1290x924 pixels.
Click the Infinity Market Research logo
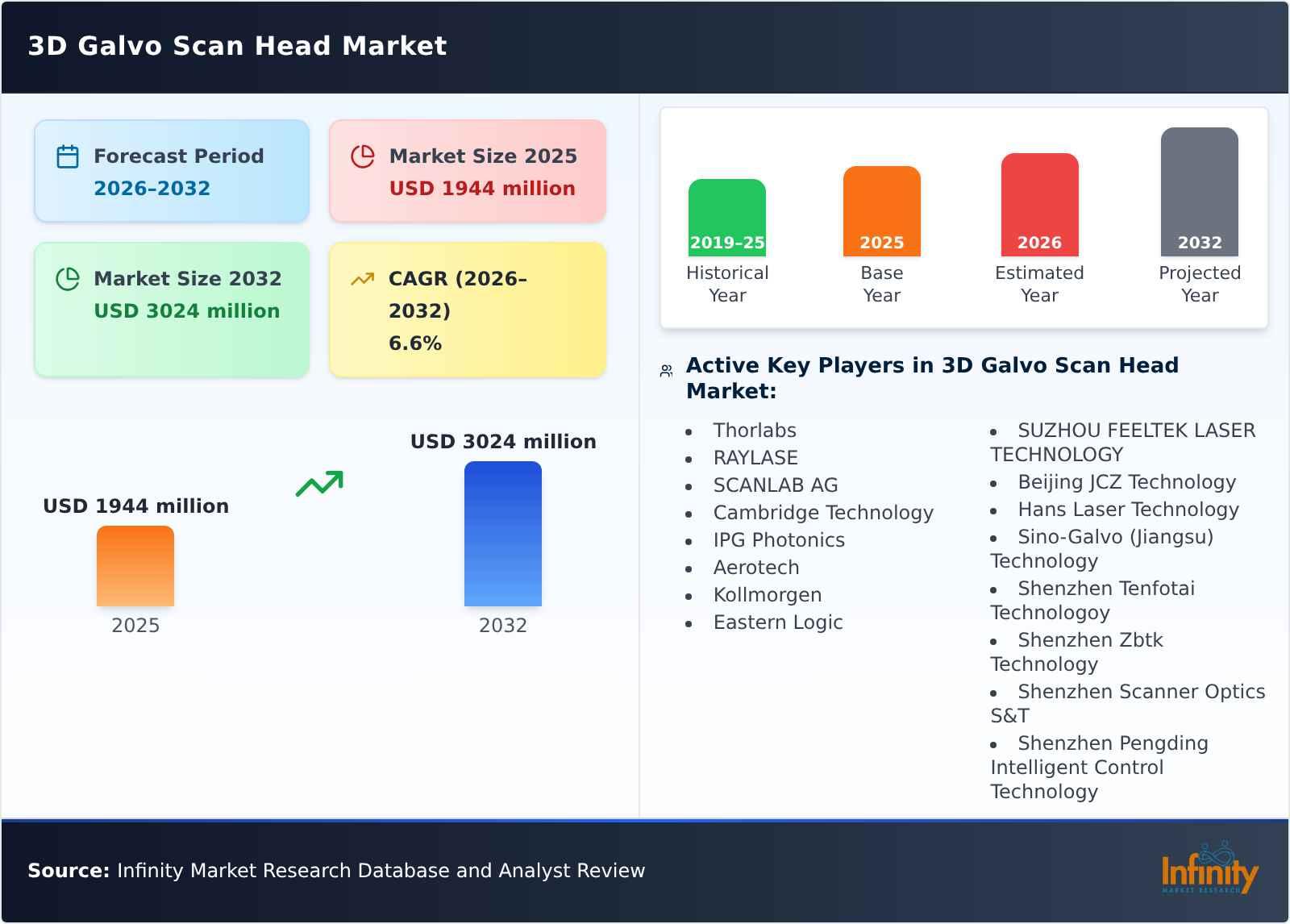coord(1208,871)
